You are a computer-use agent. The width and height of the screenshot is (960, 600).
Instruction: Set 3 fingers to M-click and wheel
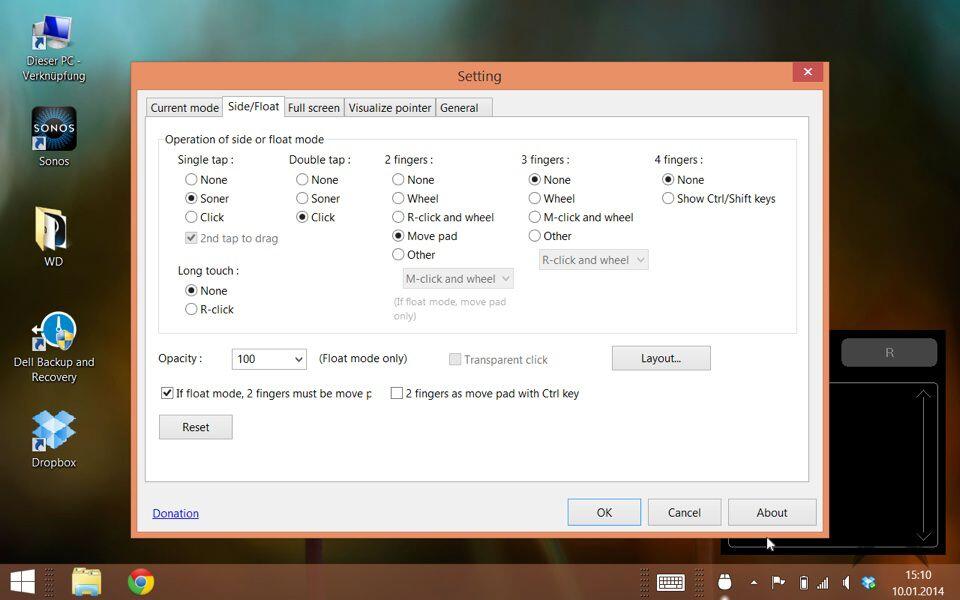[x=581, y=217]
